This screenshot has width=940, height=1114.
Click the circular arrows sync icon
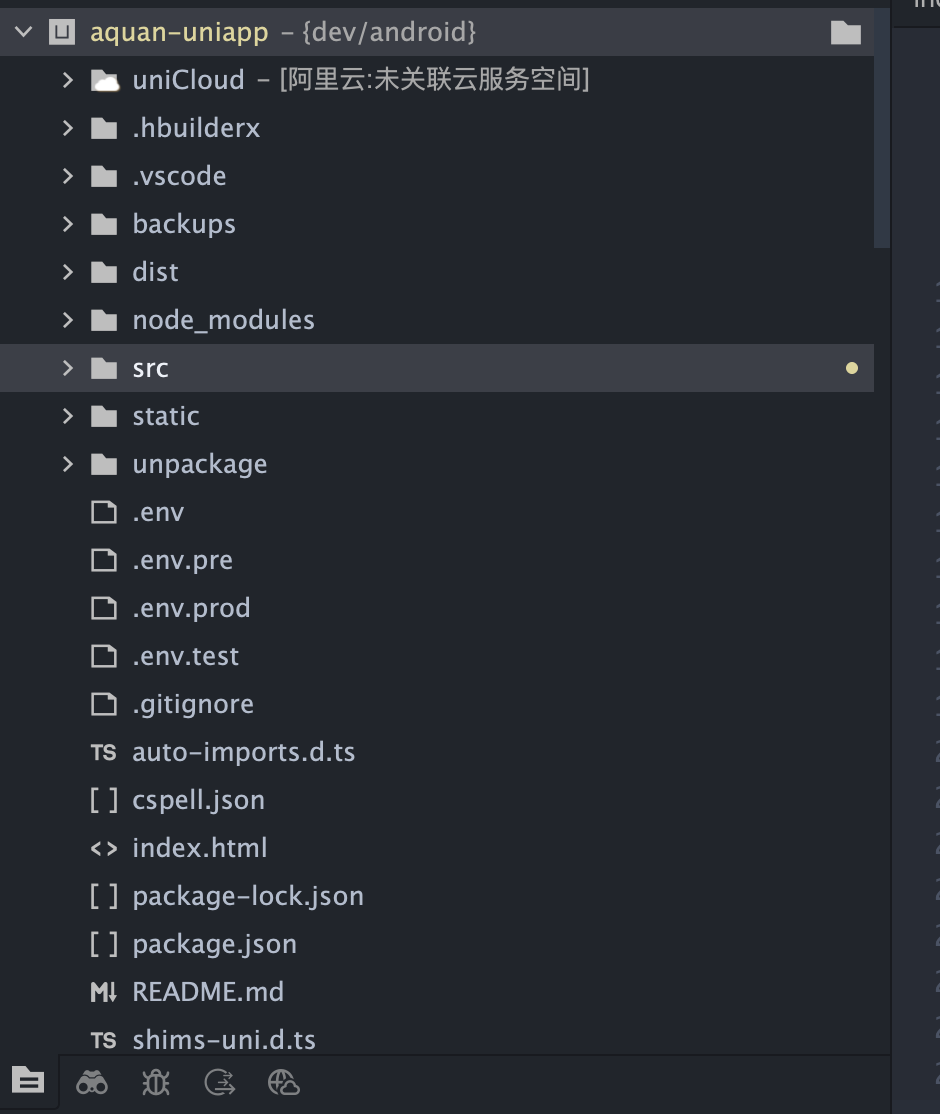click(x=219, y=1081)
